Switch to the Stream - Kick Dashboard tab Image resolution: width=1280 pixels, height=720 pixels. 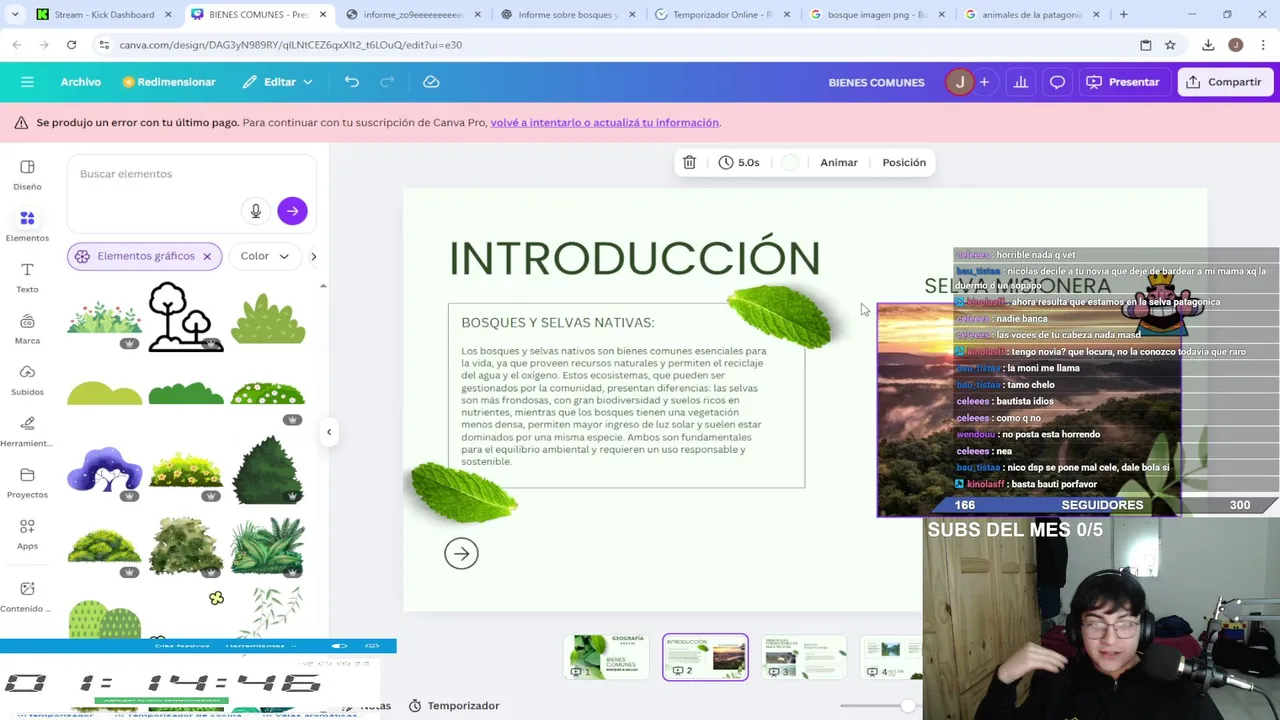tap(104, 15)
